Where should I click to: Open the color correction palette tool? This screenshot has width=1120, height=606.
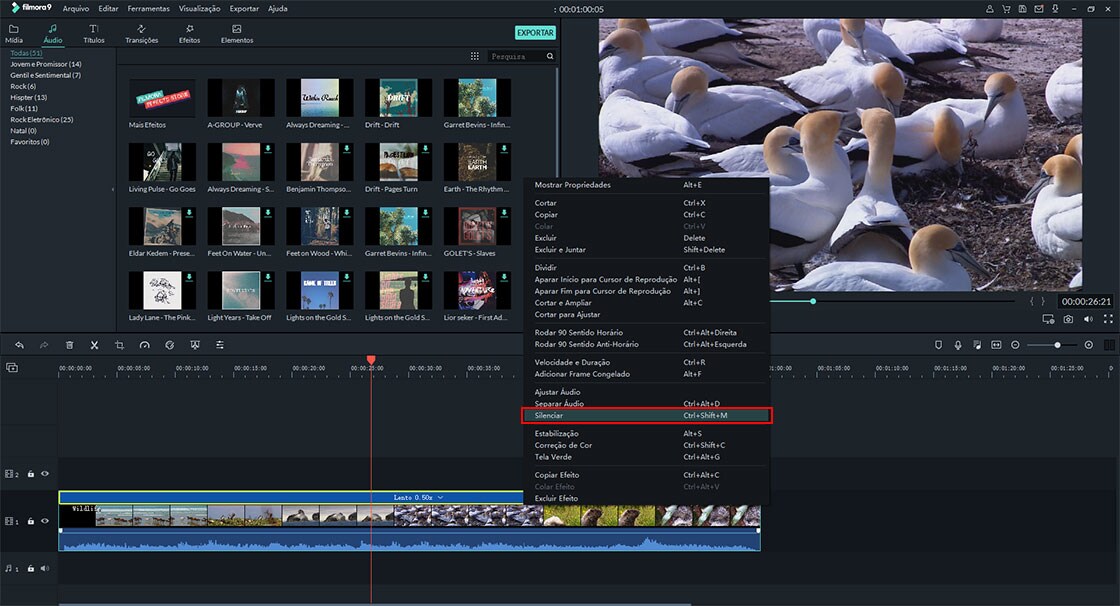click(169, 345)
